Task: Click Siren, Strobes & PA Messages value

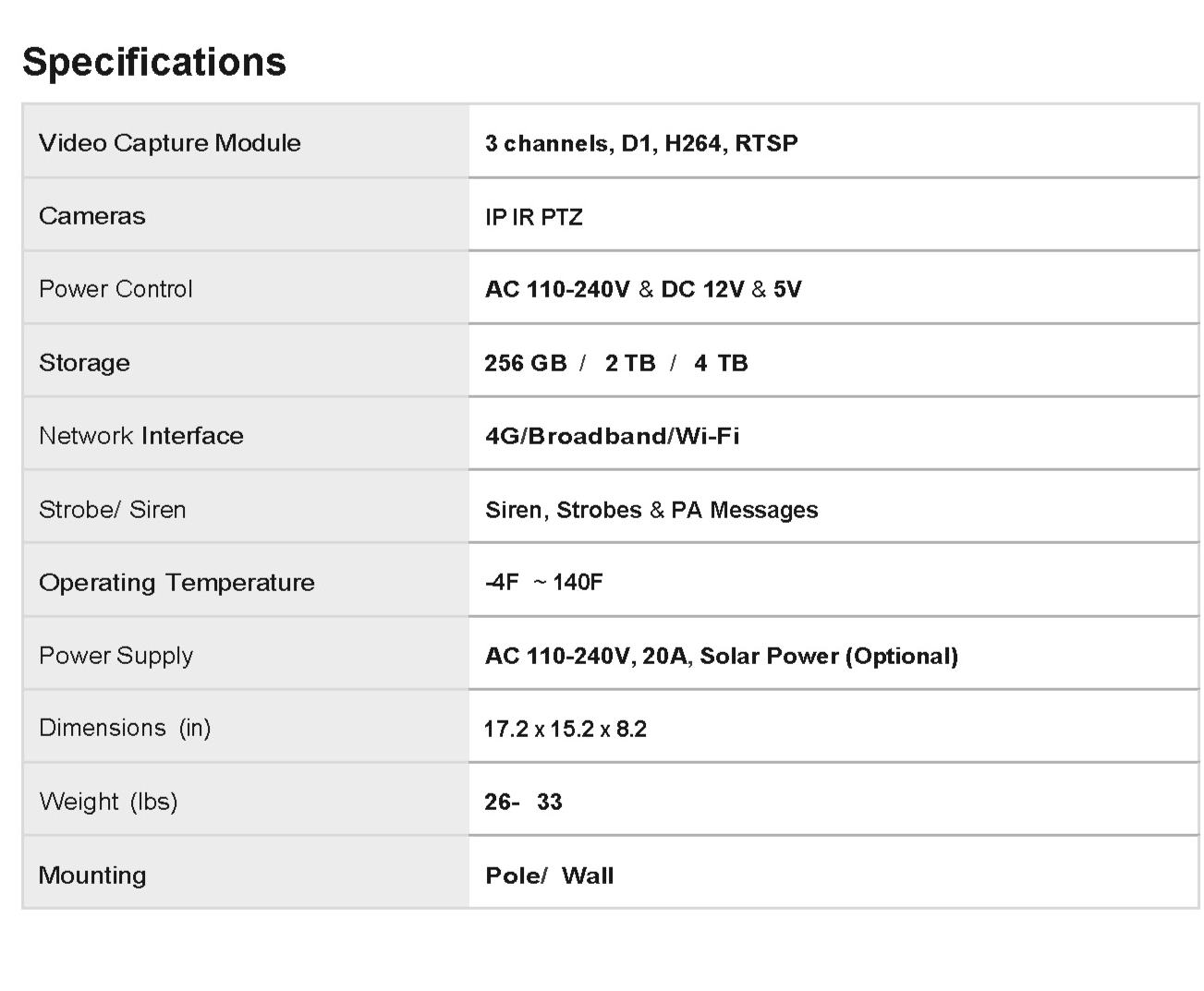Action: coord(651,510)
